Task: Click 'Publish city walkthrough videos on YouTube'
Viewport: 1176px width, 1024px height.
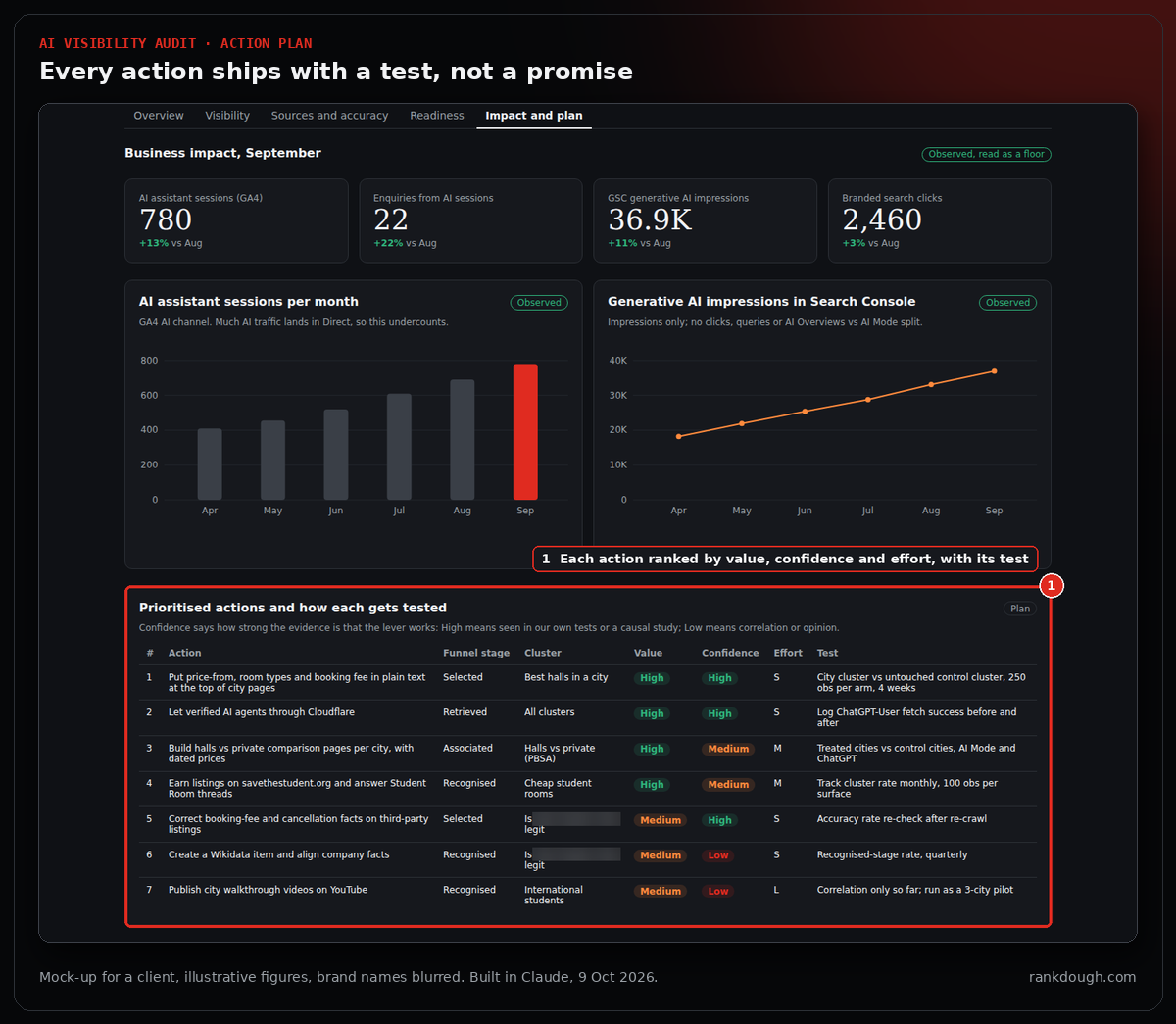Action: tap(268, 890)
